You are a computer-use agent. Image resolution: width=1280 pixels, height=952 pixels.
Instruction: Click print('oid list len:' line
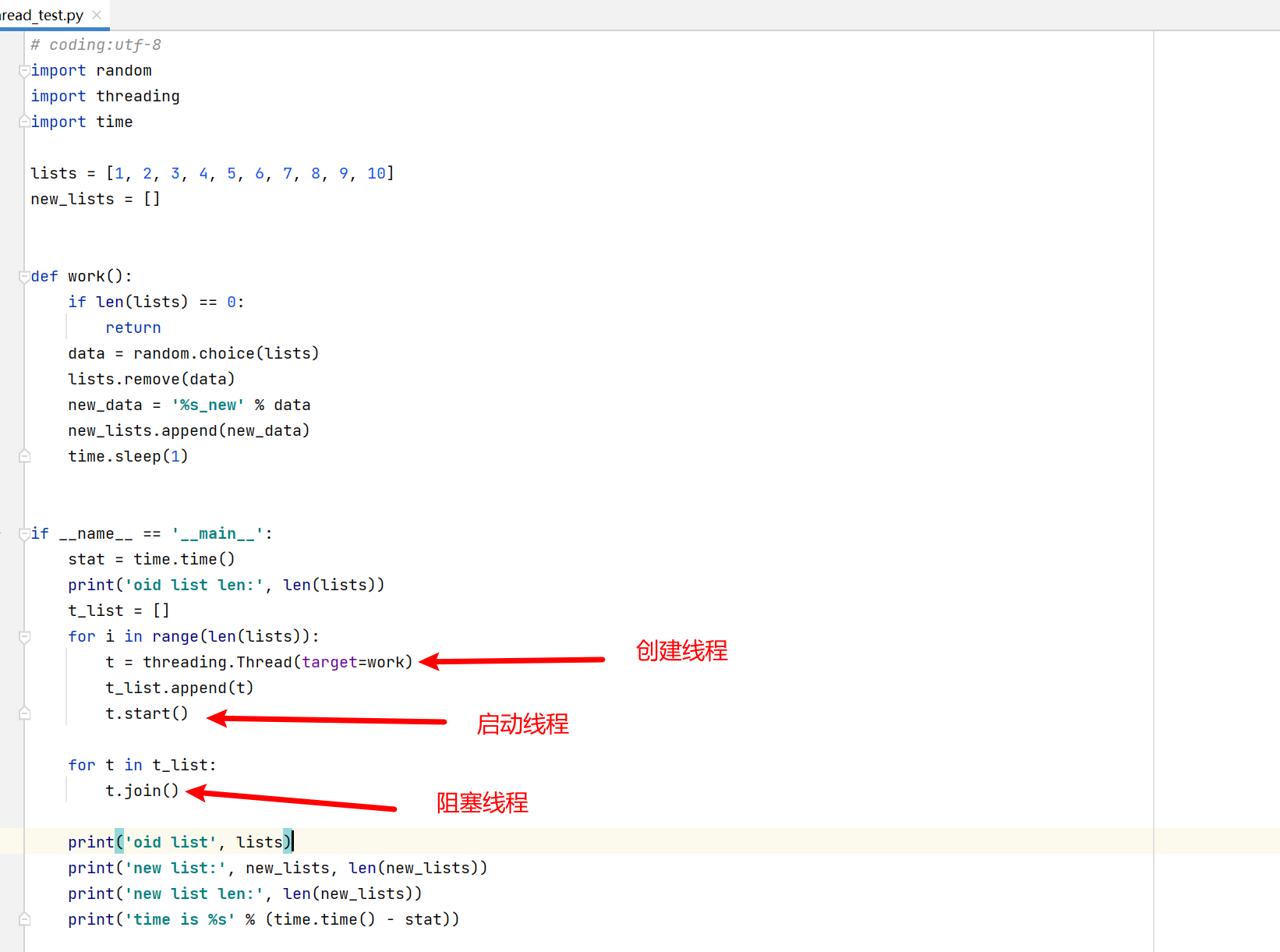[227, 585]
